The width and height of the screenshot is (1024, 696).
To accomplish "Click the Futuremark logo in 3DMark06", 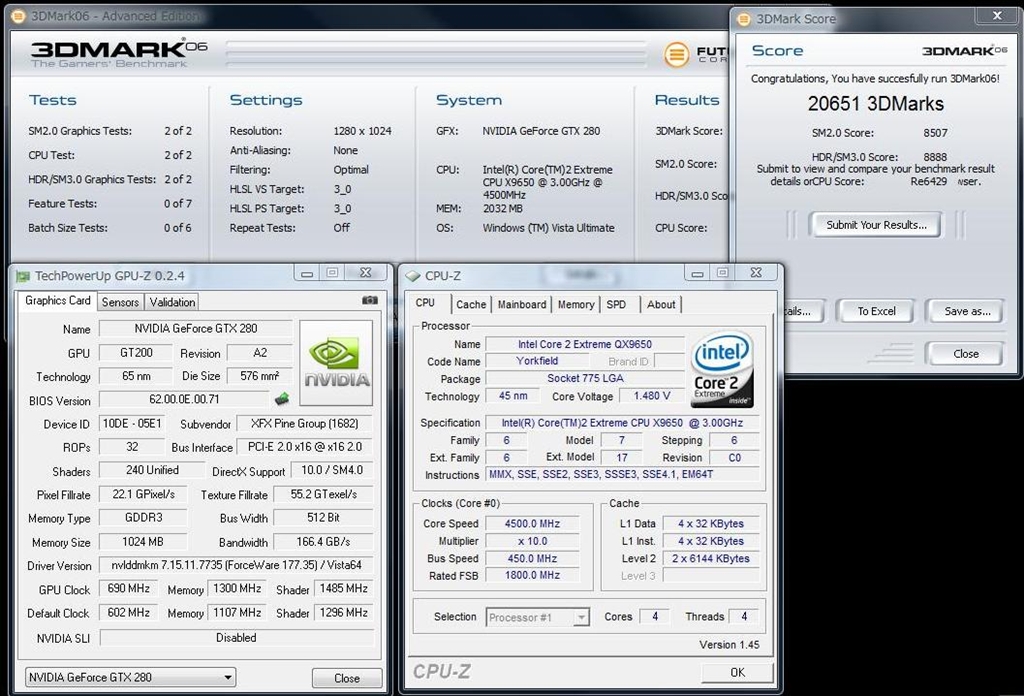I will pyautogui.click(x=677, y=54).
